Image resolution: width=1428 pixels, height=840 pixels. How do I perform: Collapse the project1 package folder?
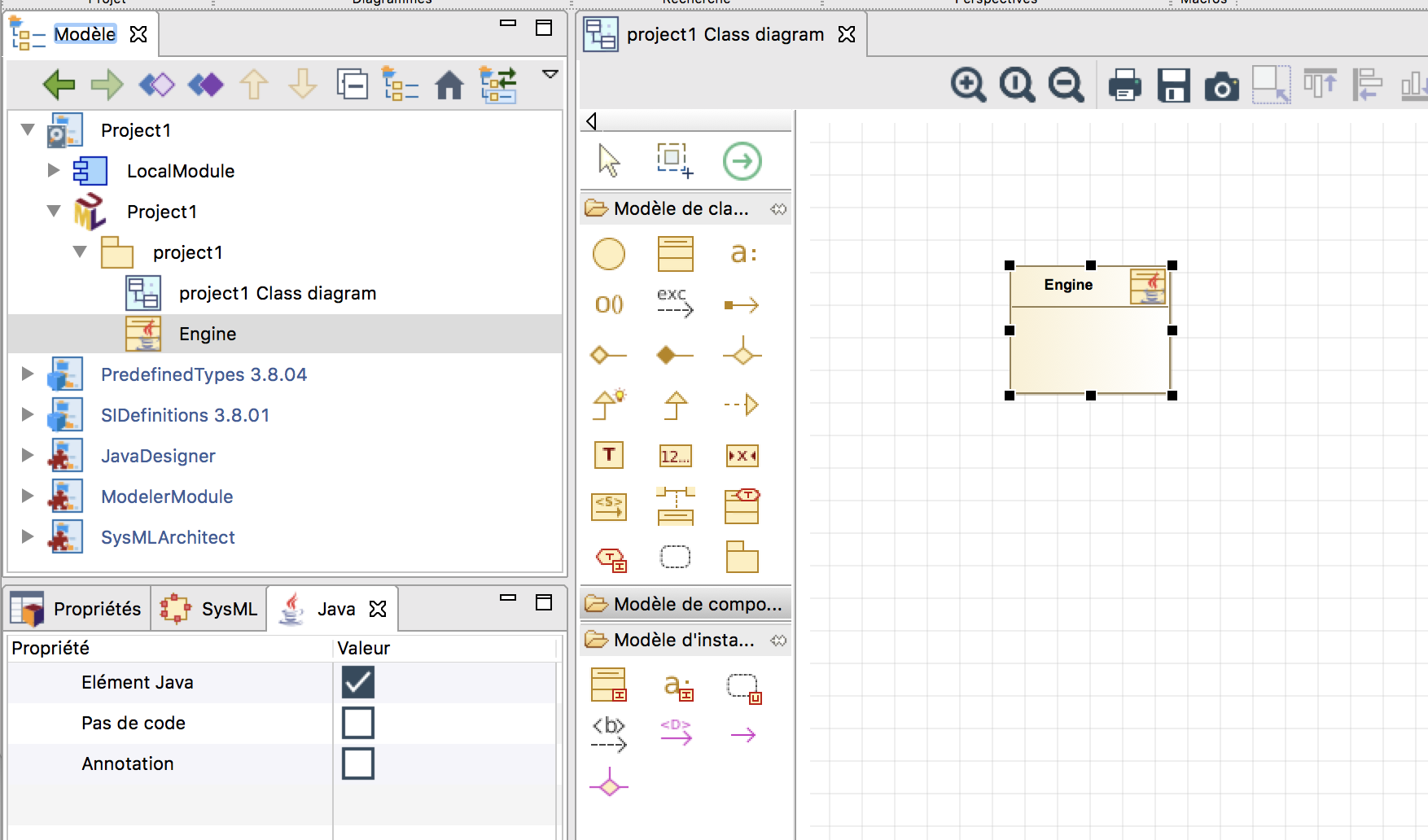[80, 252]
